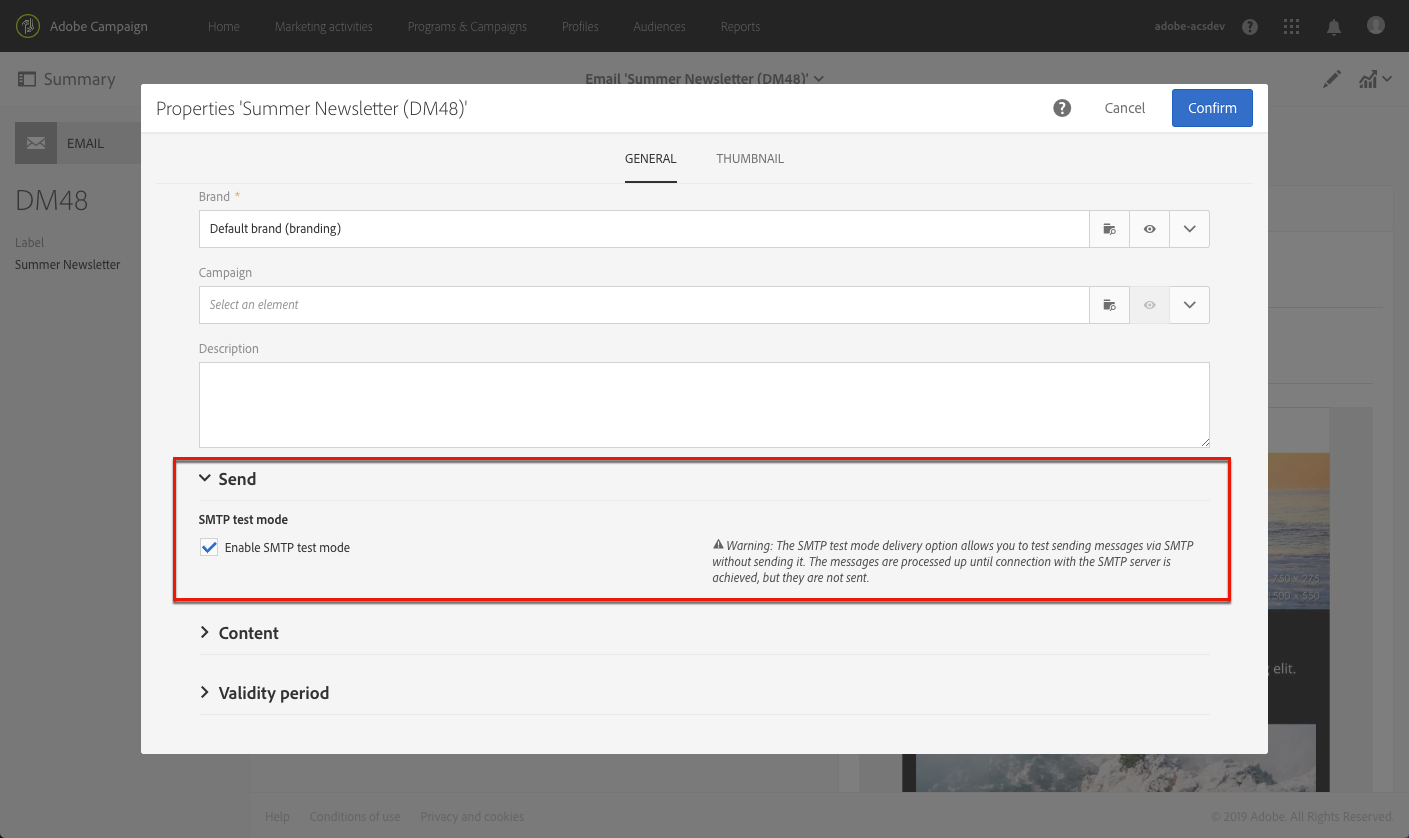
Task: Focus the Brand input field
Action: point(644,229)
